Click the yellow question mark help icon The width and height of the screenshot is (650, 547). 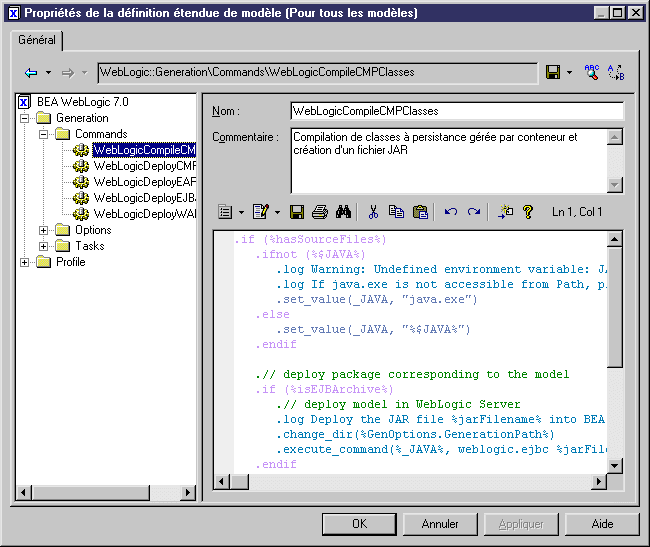tap(528, 211)
